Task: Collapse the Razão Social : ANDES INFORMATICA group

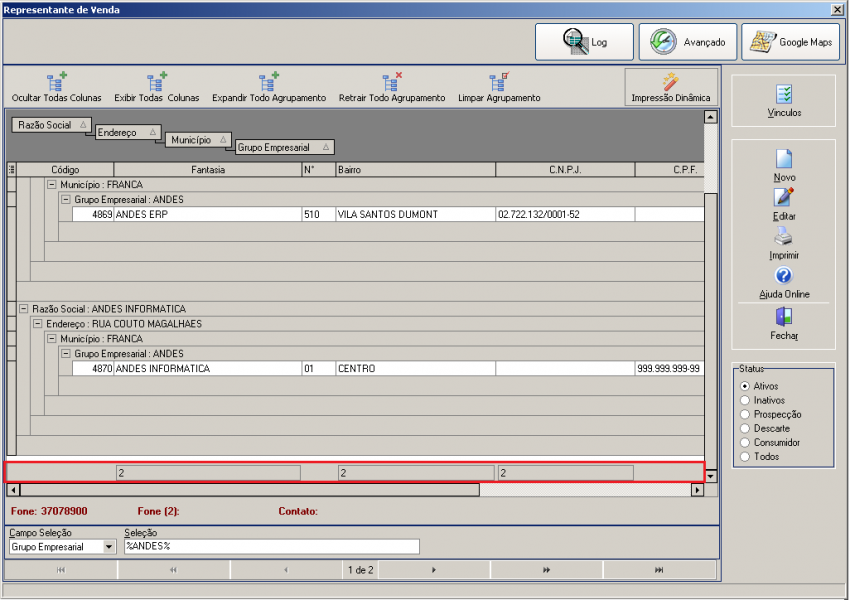Action: (24, 308)
